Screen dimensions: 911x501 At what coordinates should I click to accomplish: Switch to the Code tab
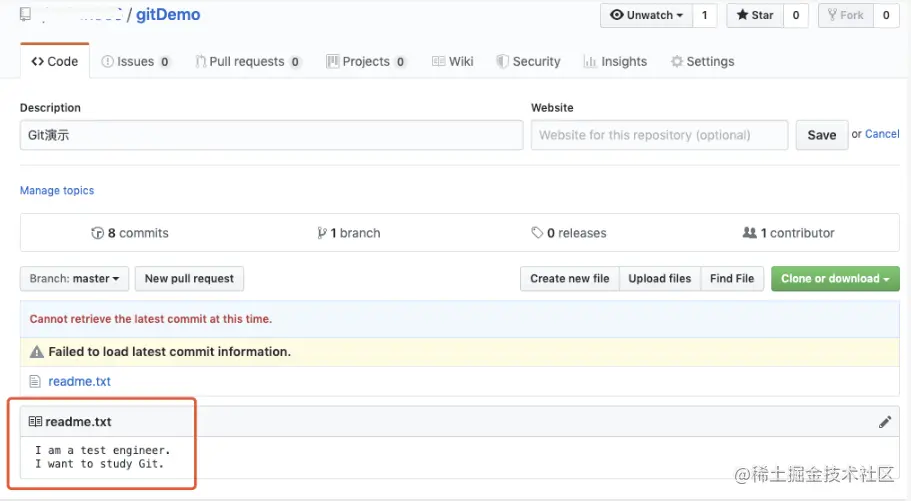coord(55,61)
